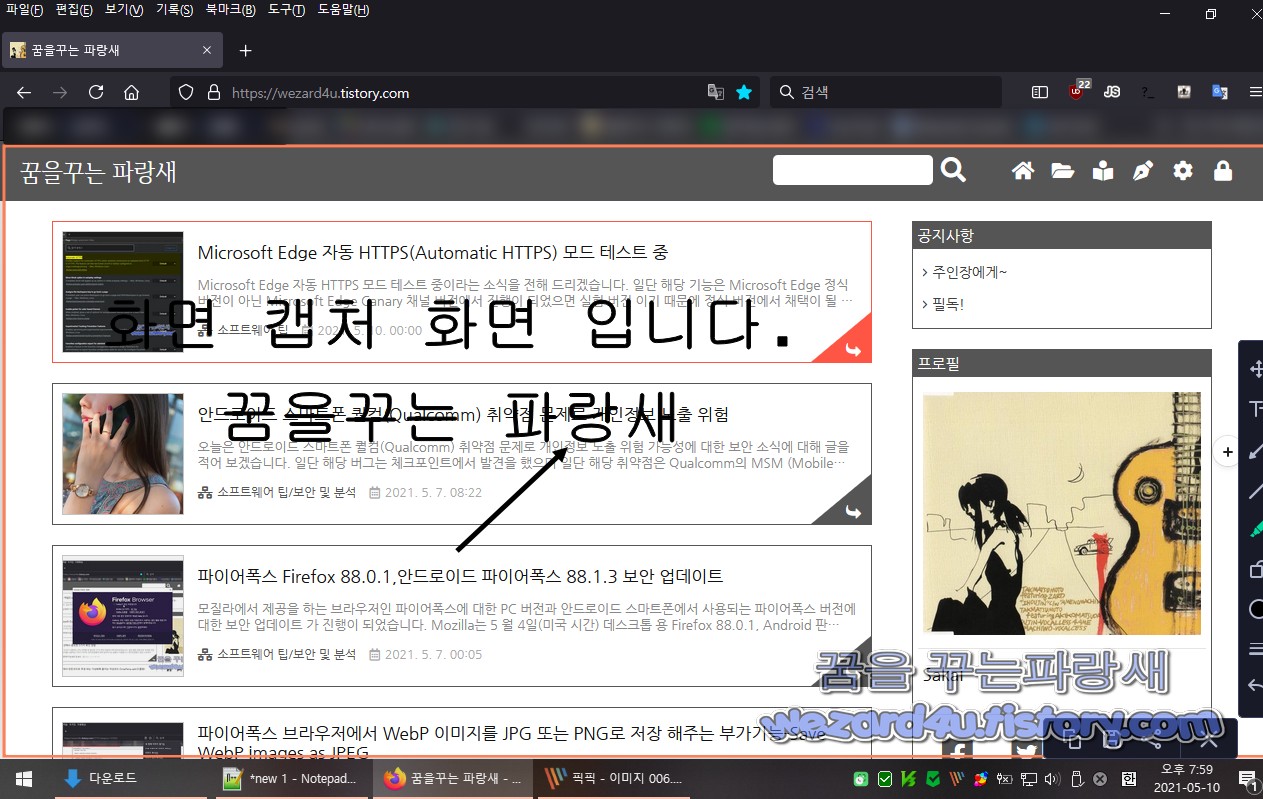Select the text tool in capture toolbar

1256,409
